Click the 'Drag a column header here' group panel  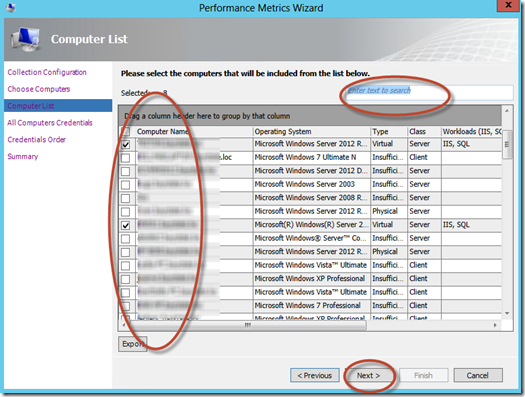coord(310,116)
